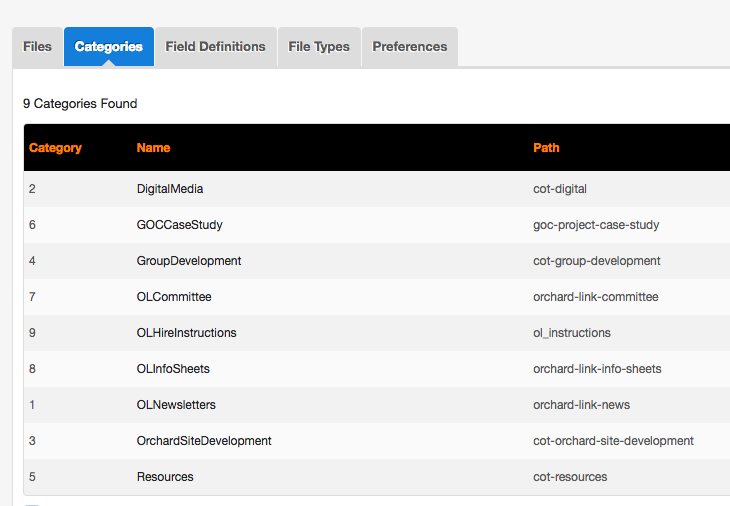
Task: Click the GroupDevelopment category name
Action: pos(189,261)
